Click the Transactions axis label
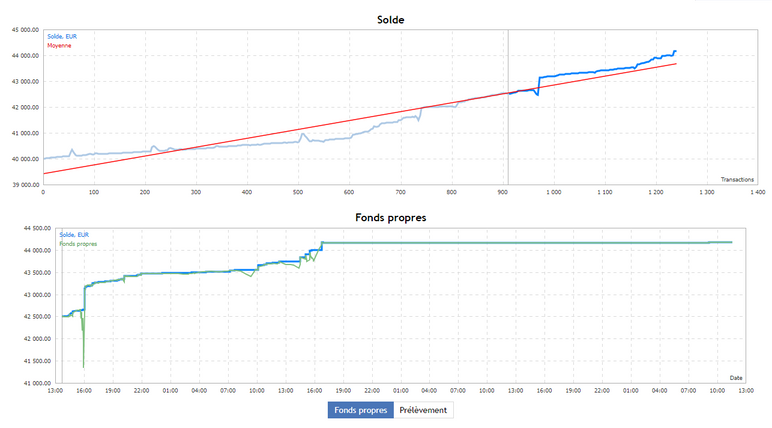Screen dimensions: 772x428 pyautogui.click(x=737, y=179)
